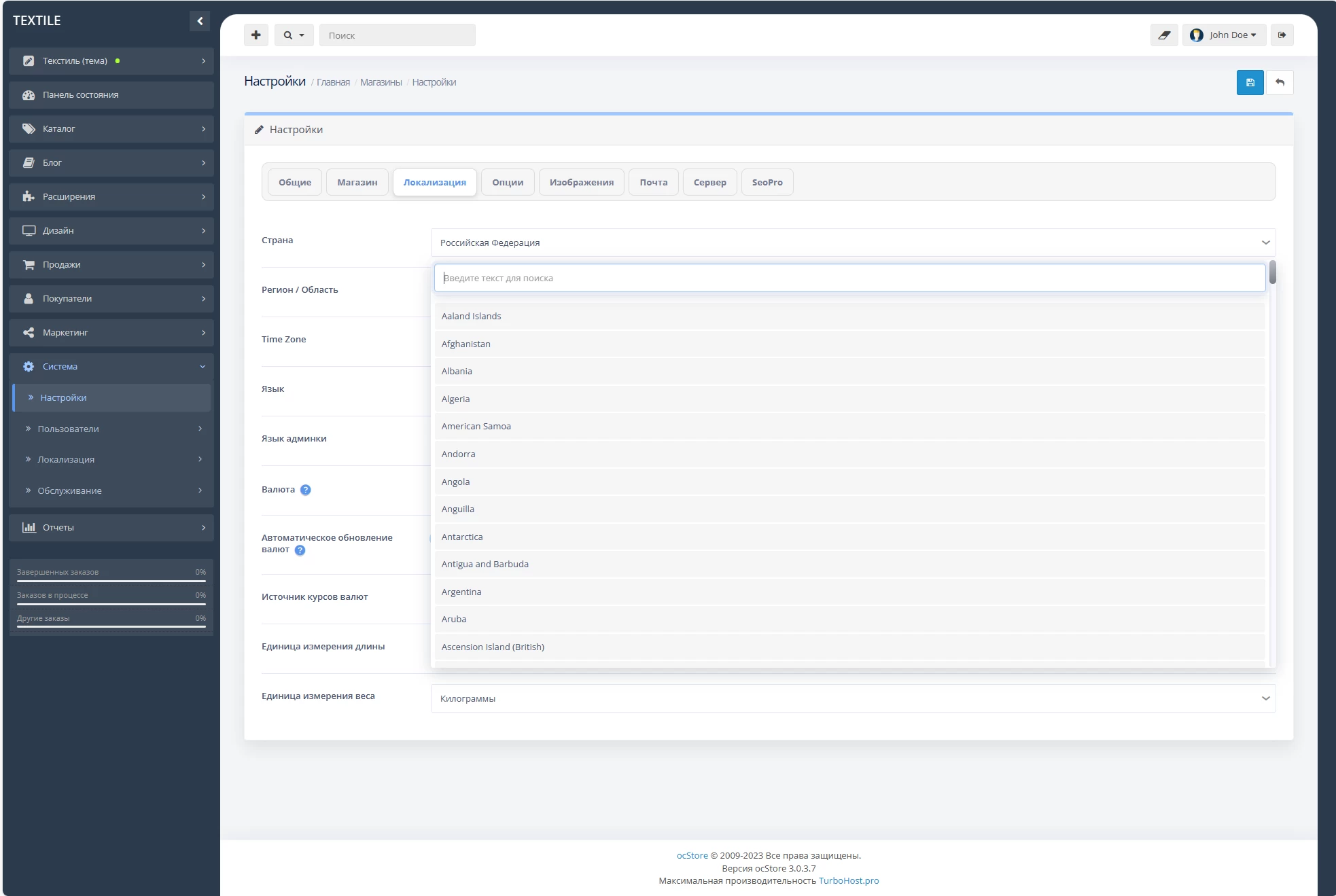
Task: Select Andorra from the list
Action: point(849,454)
